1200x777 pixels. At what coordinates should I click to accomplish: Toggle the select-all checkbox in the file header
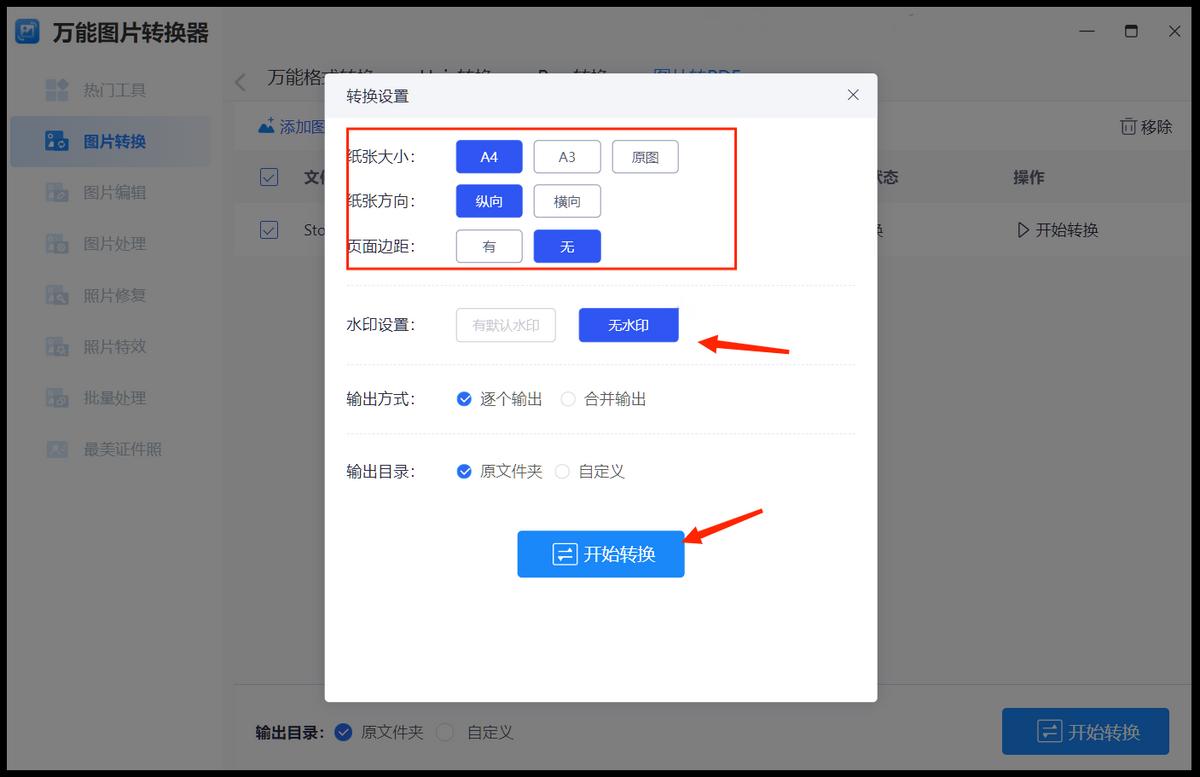click(x=268, y=176)
